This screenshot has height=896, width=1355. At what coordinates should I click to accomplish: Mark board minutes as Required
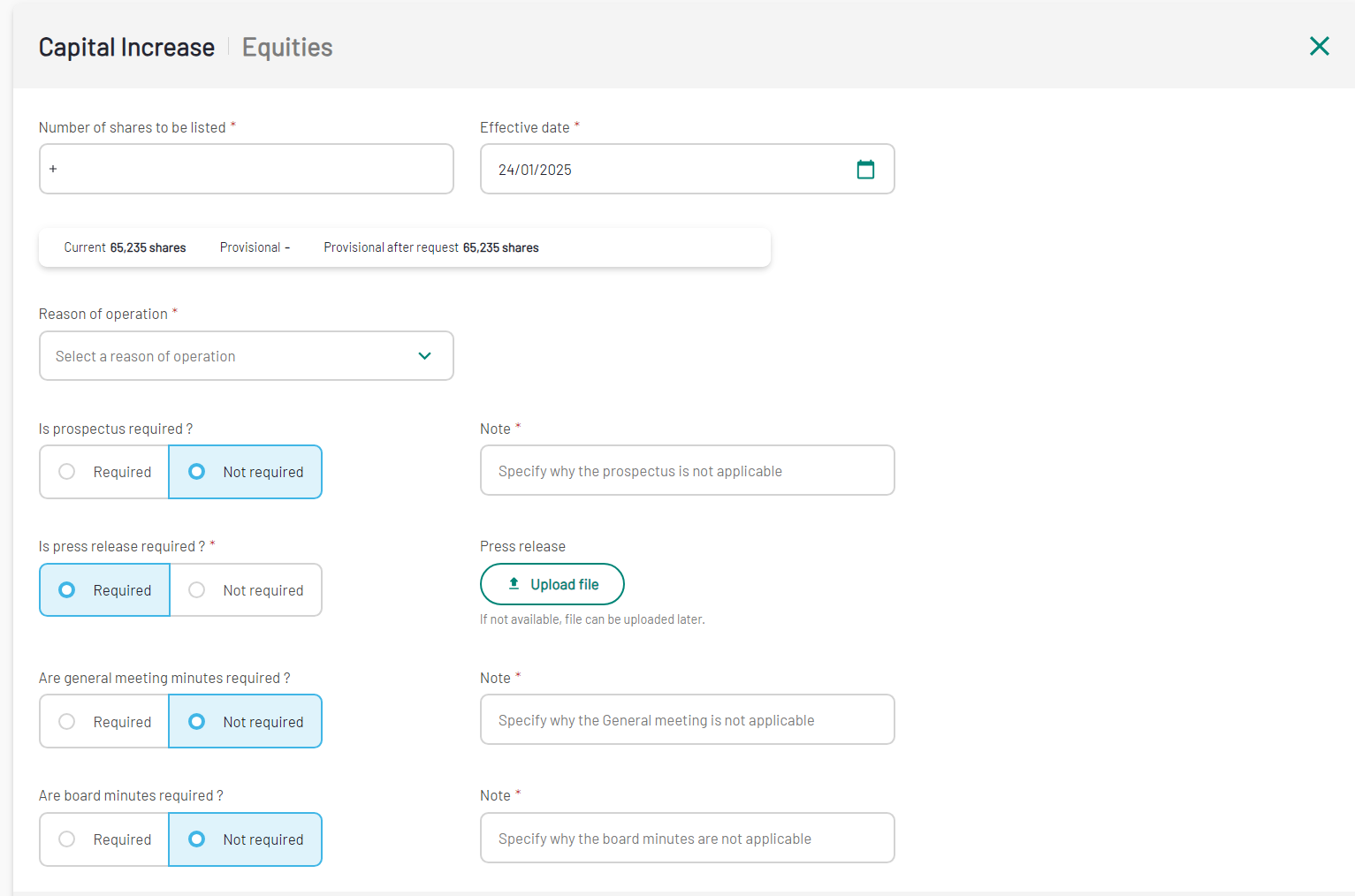pos(104,839)
